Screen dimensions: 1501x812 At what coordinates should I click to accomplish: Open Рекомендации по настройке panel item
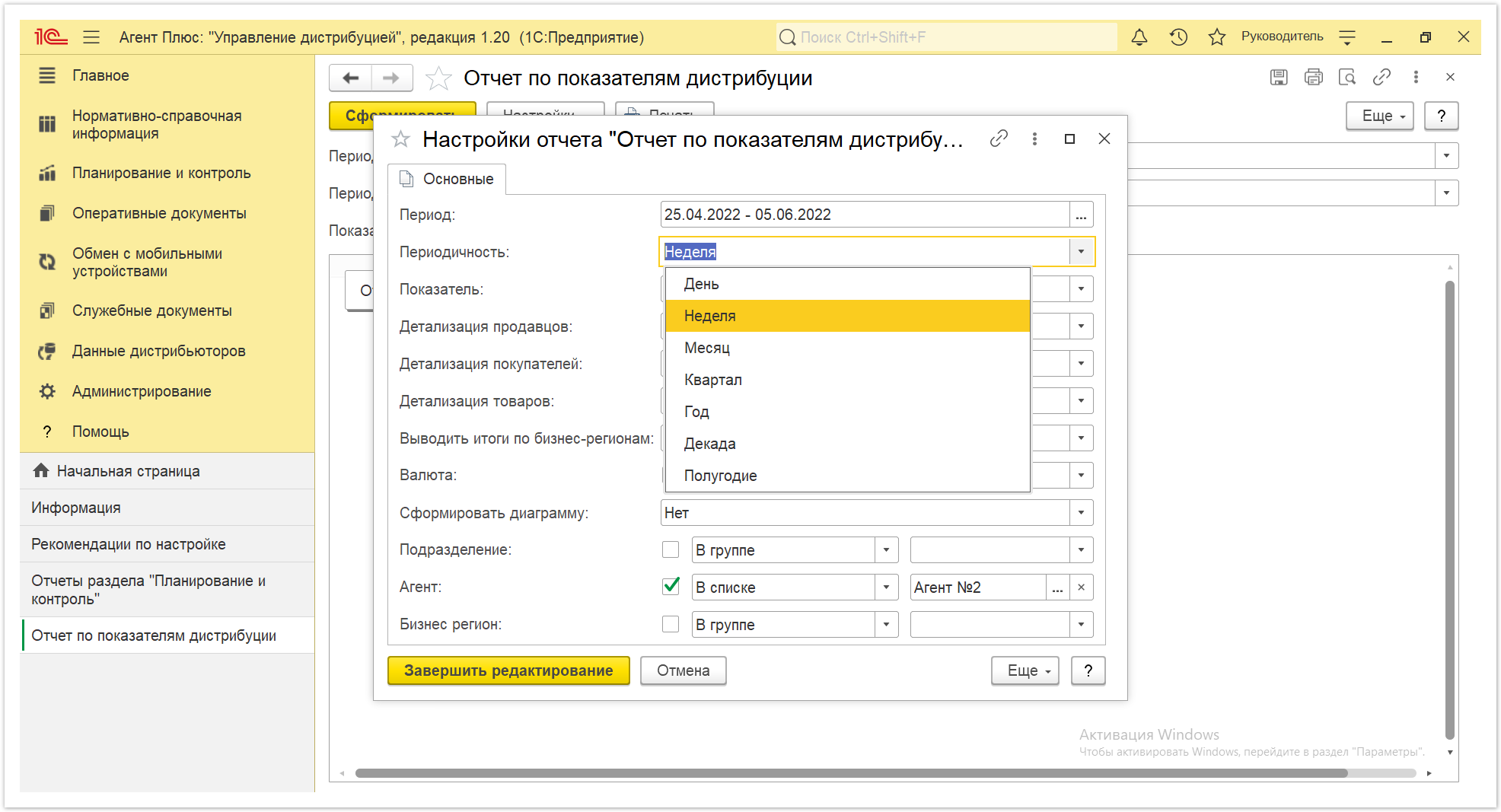pos(167,544)
